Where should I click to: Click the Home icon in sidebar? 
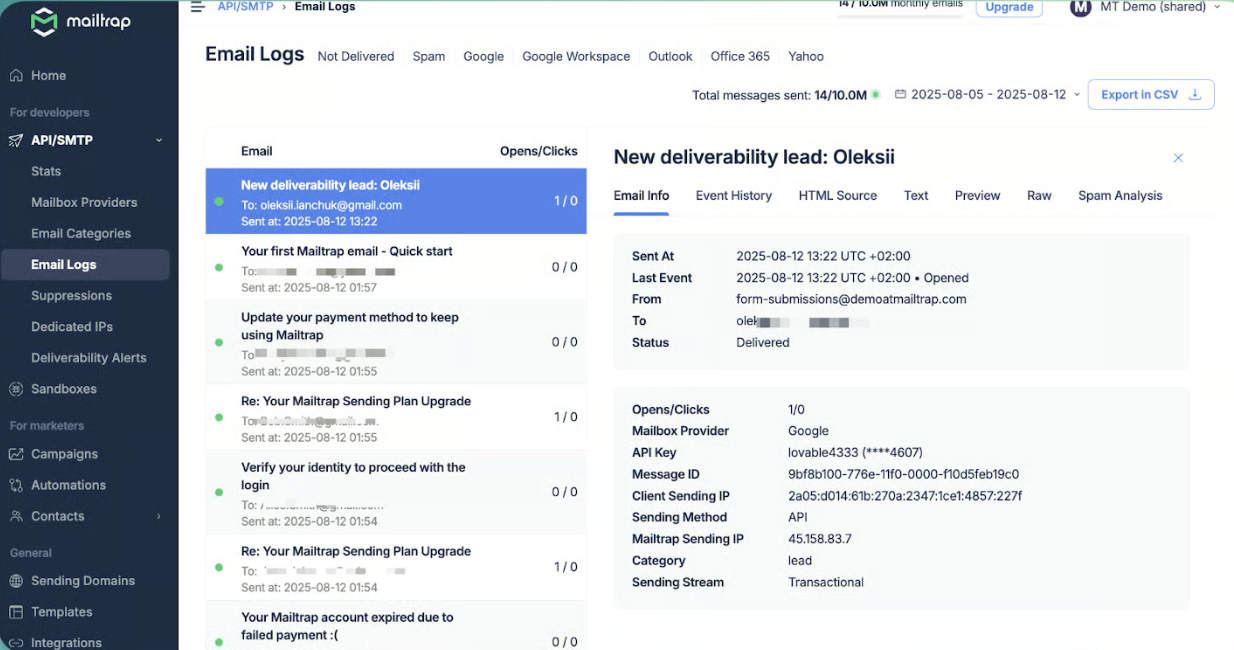coord(16,76)
